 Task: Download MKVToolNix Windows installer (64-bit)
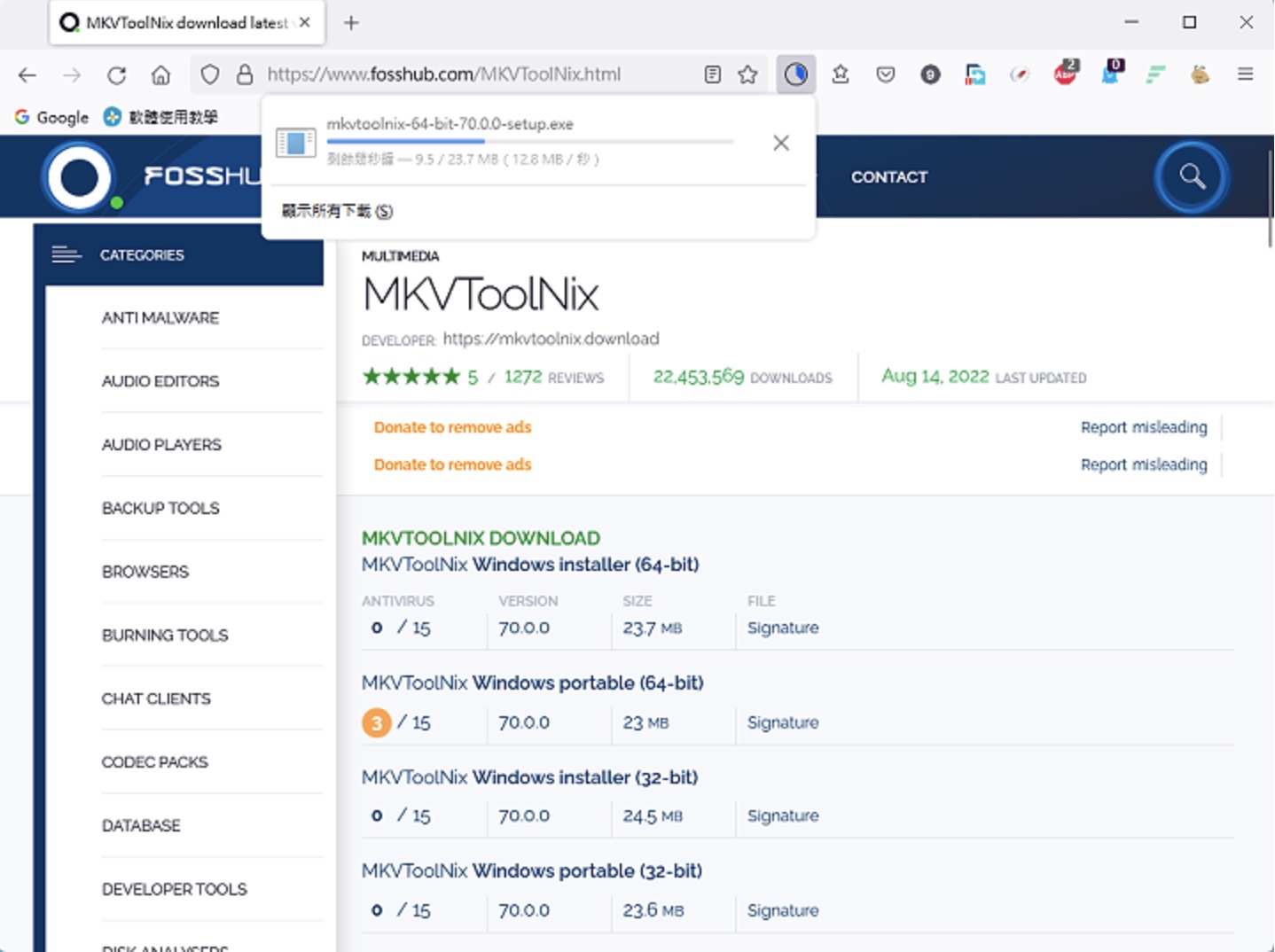click(530, 565)
